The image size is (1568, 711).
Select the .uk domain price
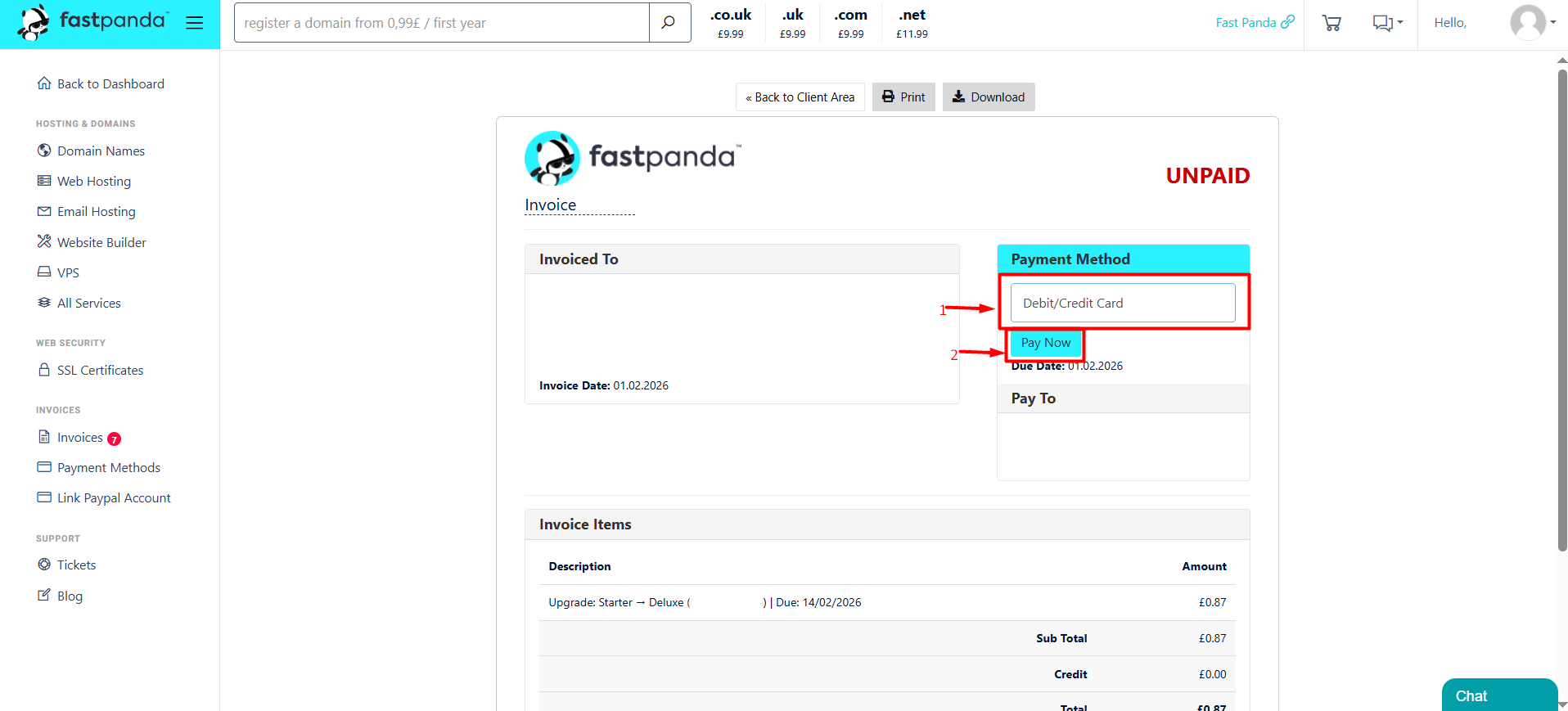click(792, 23)
